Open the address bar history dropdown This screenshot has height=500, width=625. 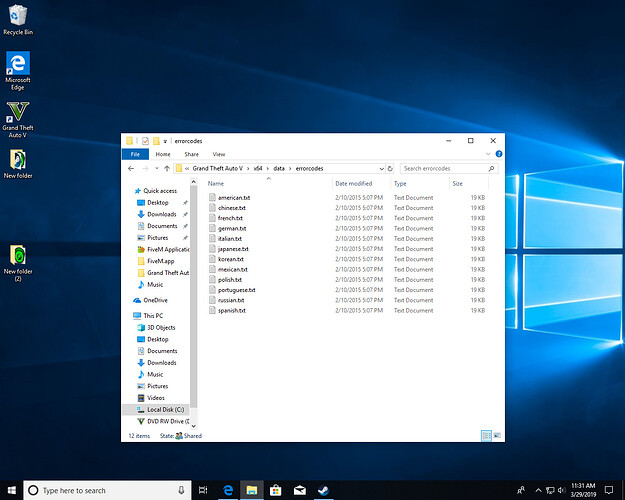point(381,169)
